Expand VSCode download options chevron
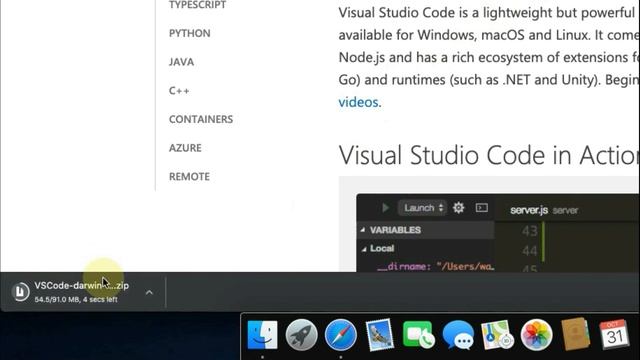This screenshot has width=640, height=360. 149,292
